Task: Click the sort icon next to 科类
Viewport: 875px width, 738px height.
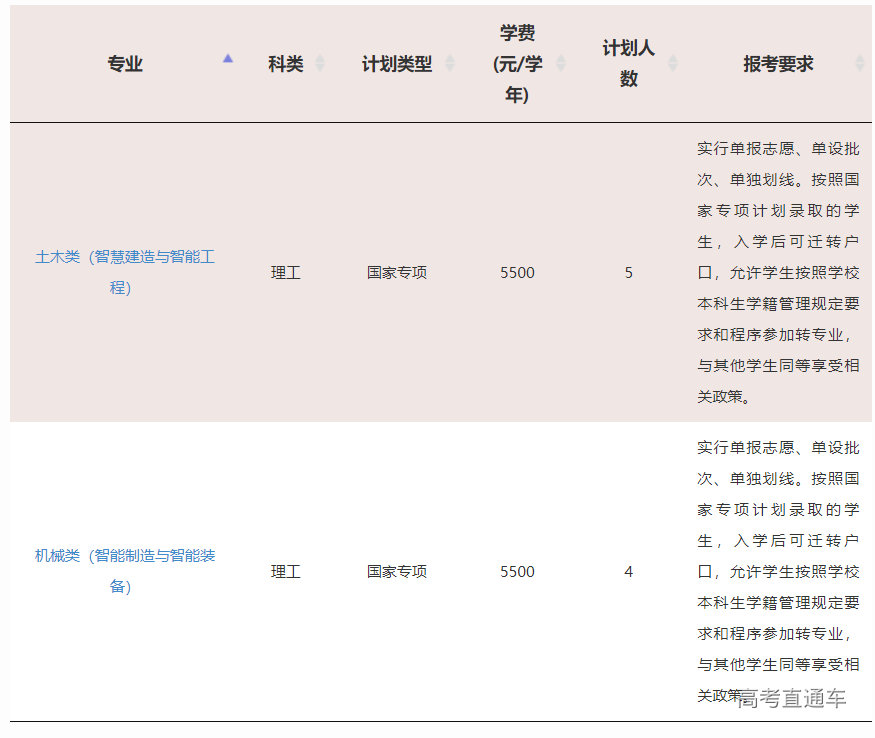Action: click(320, 64)
